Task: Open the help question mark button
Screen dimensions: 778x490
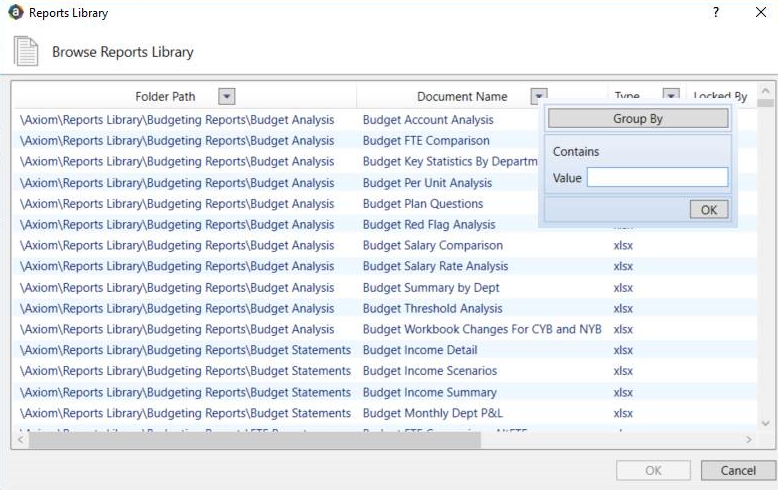Action: tap(716, 13)
